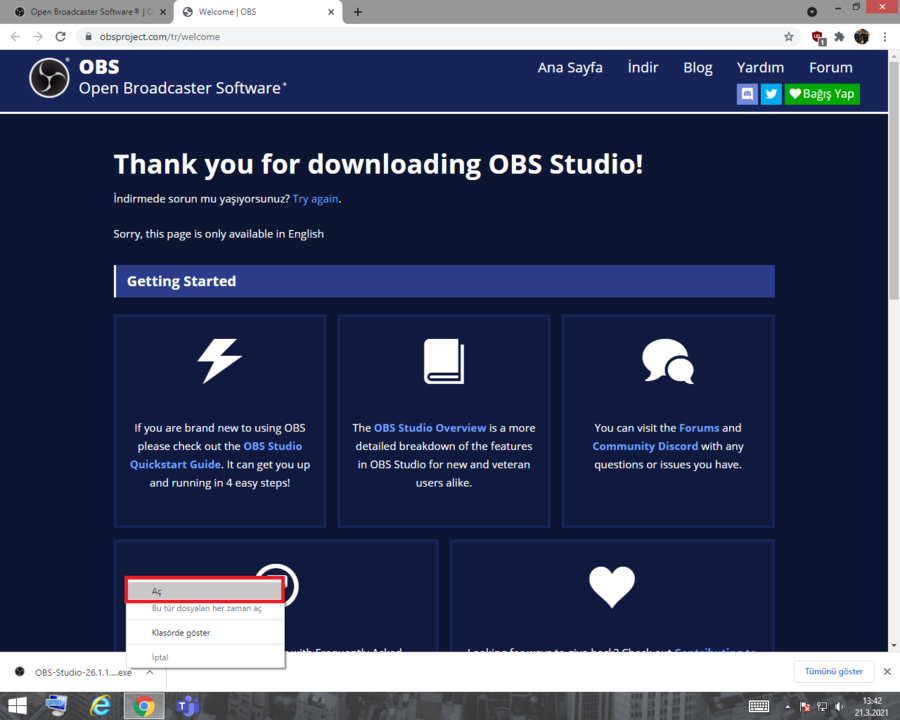Image resolution: width=900 pixels, height=720 pixels.
Task: Open Internet Explorer from taskbar
Action: (x=100, y=706)
